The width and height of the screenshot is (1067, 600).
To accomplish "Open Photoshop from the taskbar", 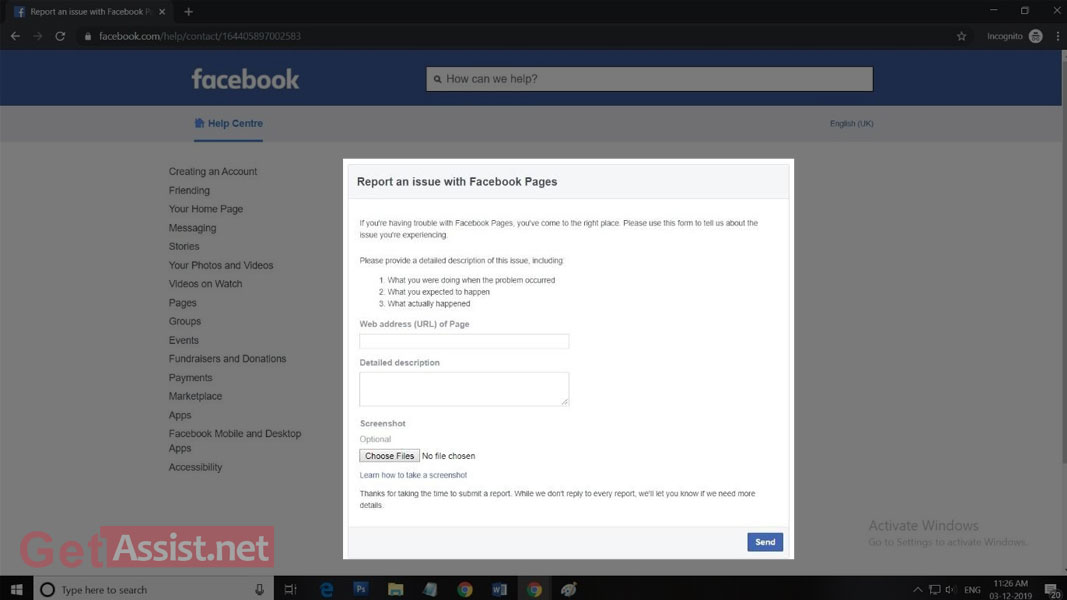I will tap(360, 589).
